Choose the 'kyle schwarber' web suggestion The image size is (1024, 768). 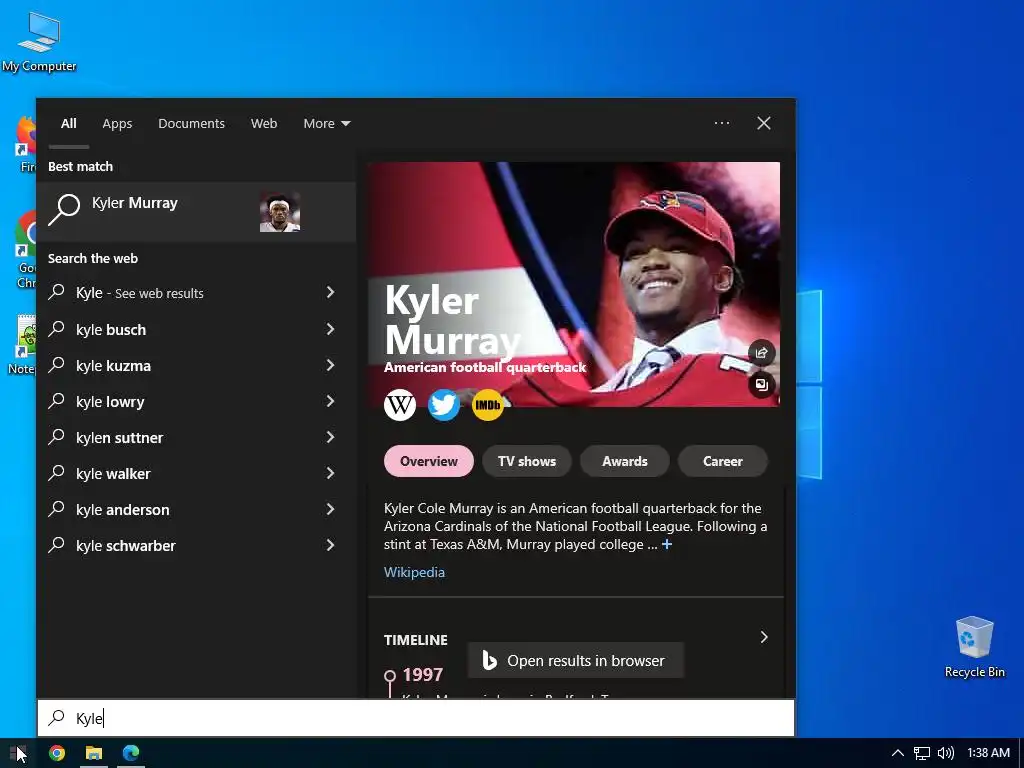coord(196,545)
